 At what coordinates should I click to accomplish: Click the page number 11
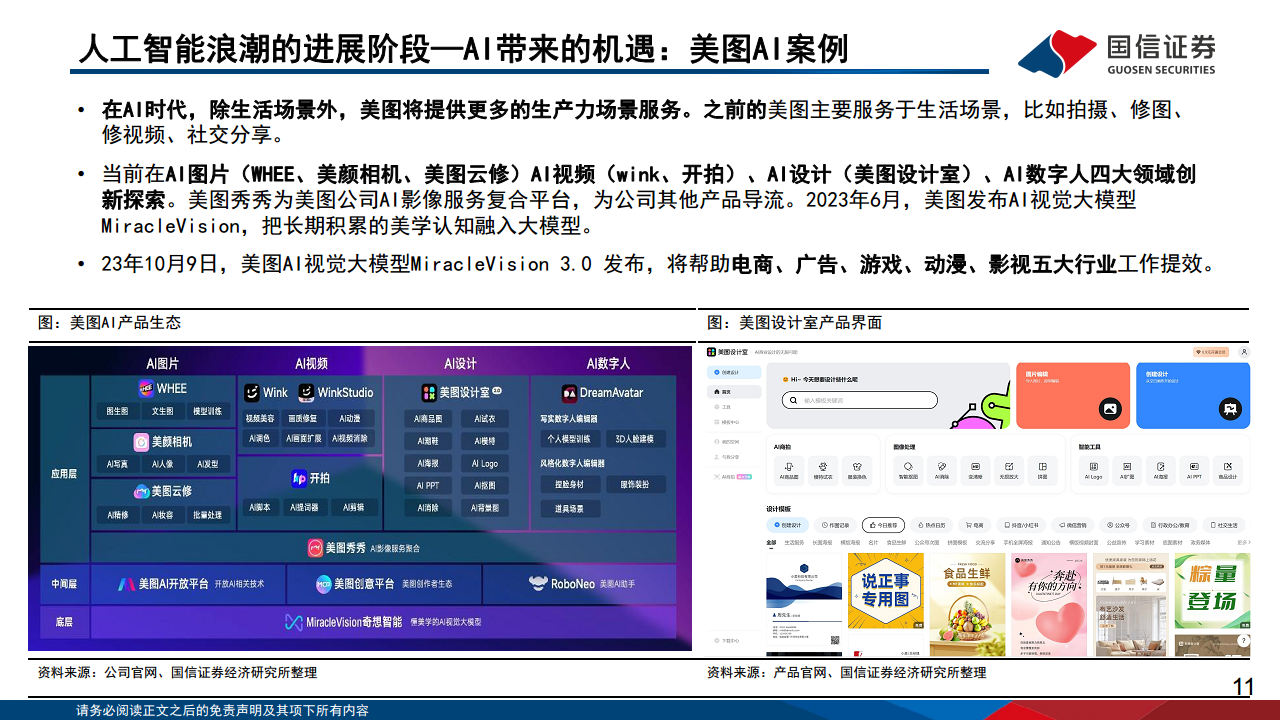pos(1243,687)
